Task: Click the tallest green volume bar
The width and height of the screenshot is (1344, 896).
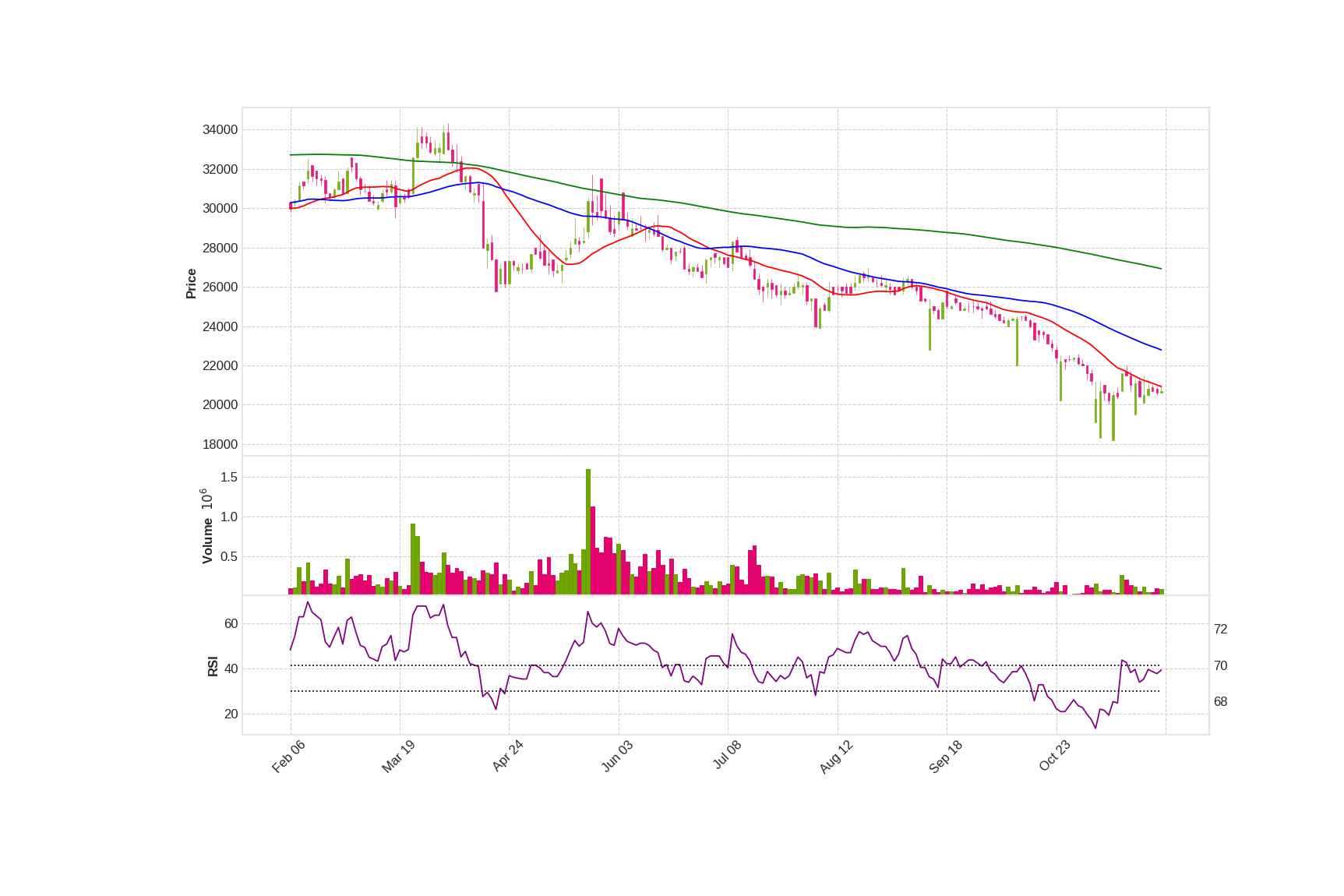Action: tap(588, 531)
